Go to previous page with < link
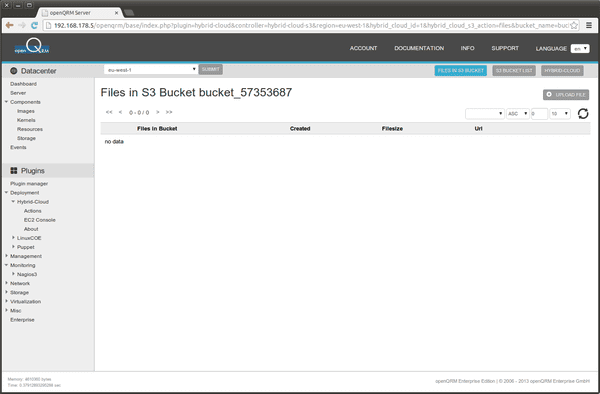Screen dimensions: 600x394 click(120, 112)
